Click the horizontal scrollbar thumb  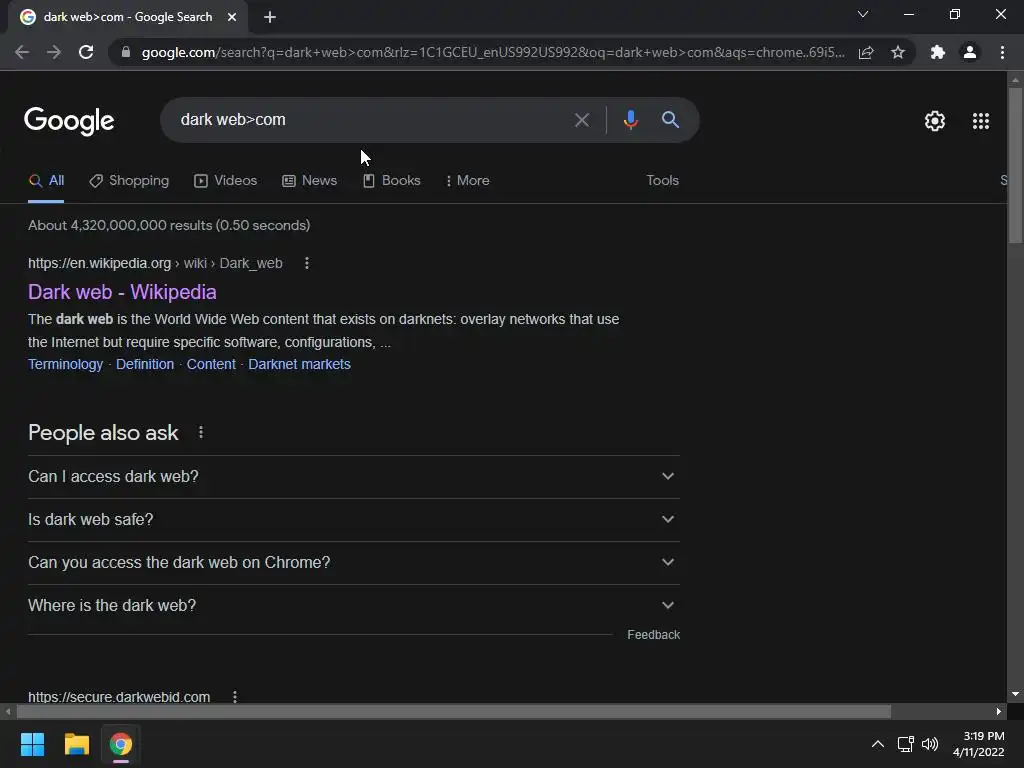[x=454, y=711]
